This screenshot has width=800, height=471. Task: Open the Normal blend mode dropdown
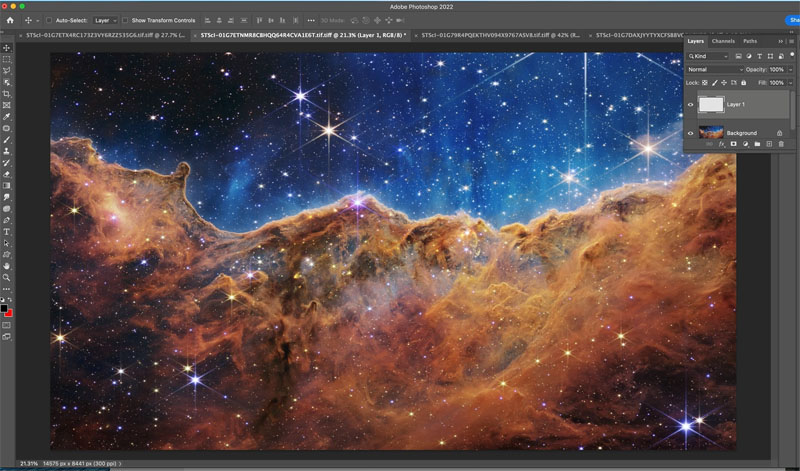pos(715,69)
